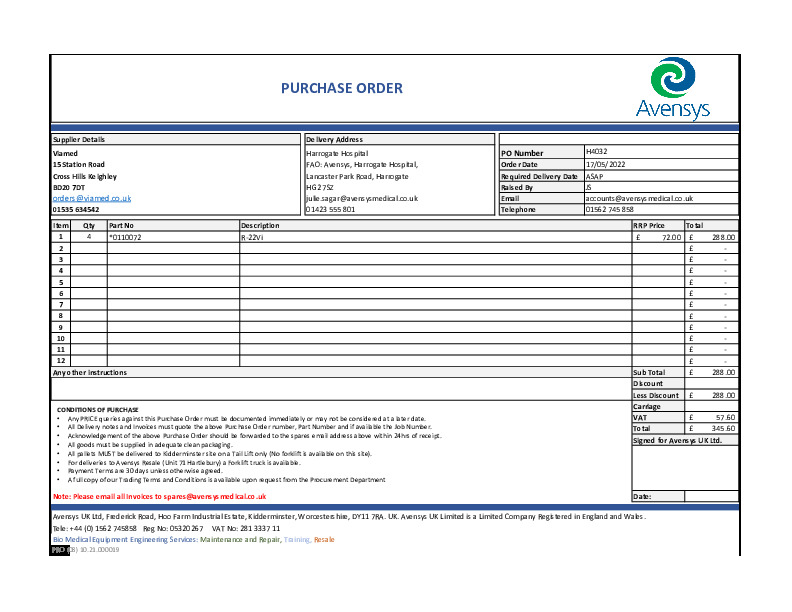The image size is (792, 612).
Task: Select the R-22Vi description cell
Action: [435, 237]
